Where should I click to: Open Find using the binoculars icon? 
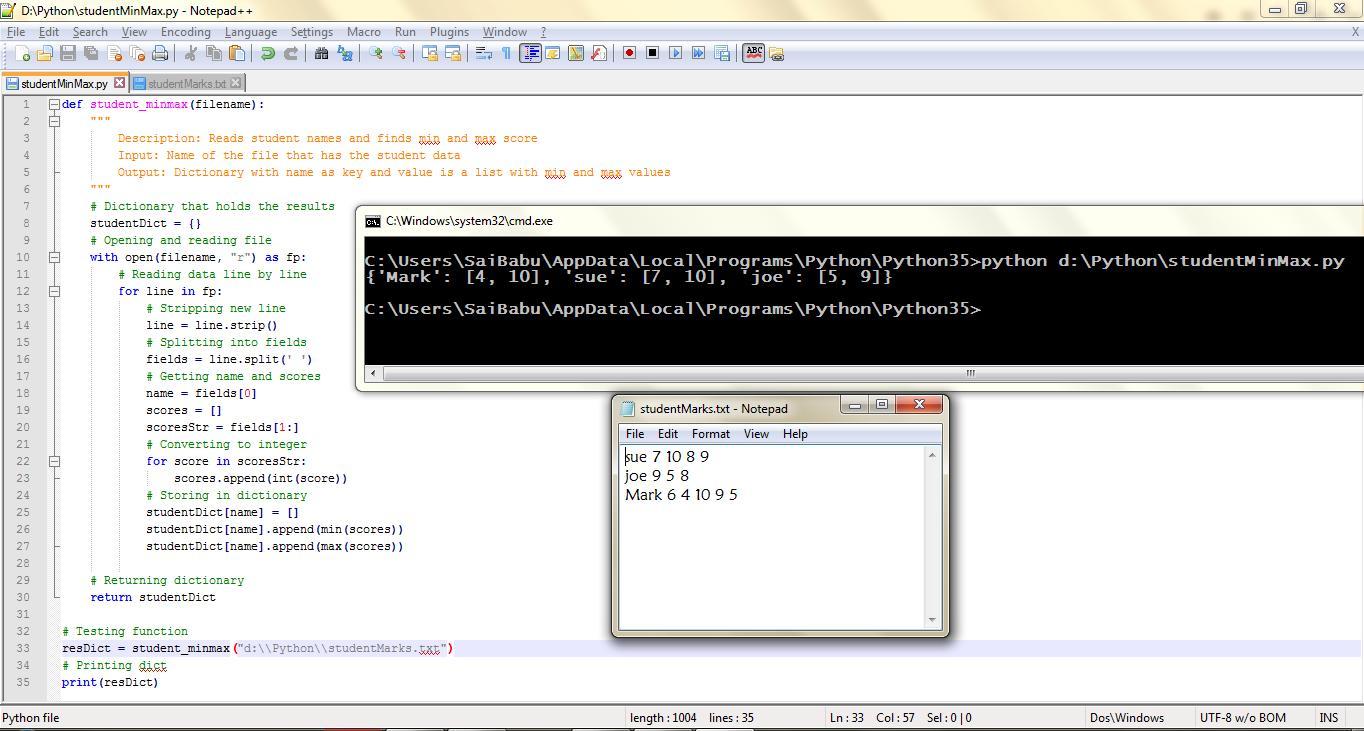(321, 53)
